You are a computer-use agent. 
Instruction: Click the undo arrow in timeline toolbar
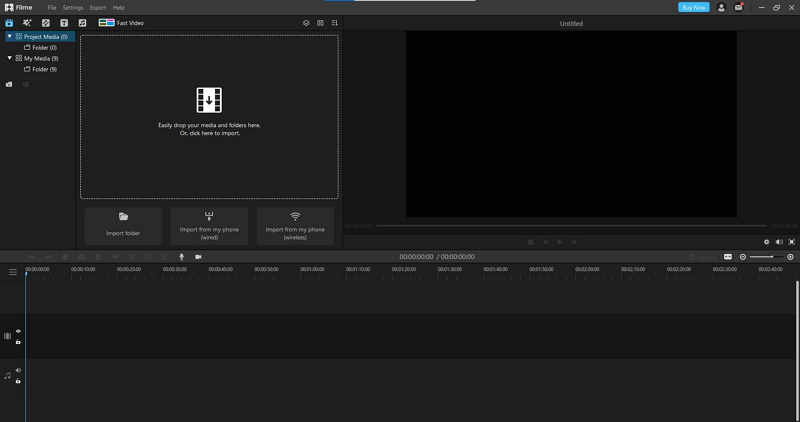click(x=32, y=257)
